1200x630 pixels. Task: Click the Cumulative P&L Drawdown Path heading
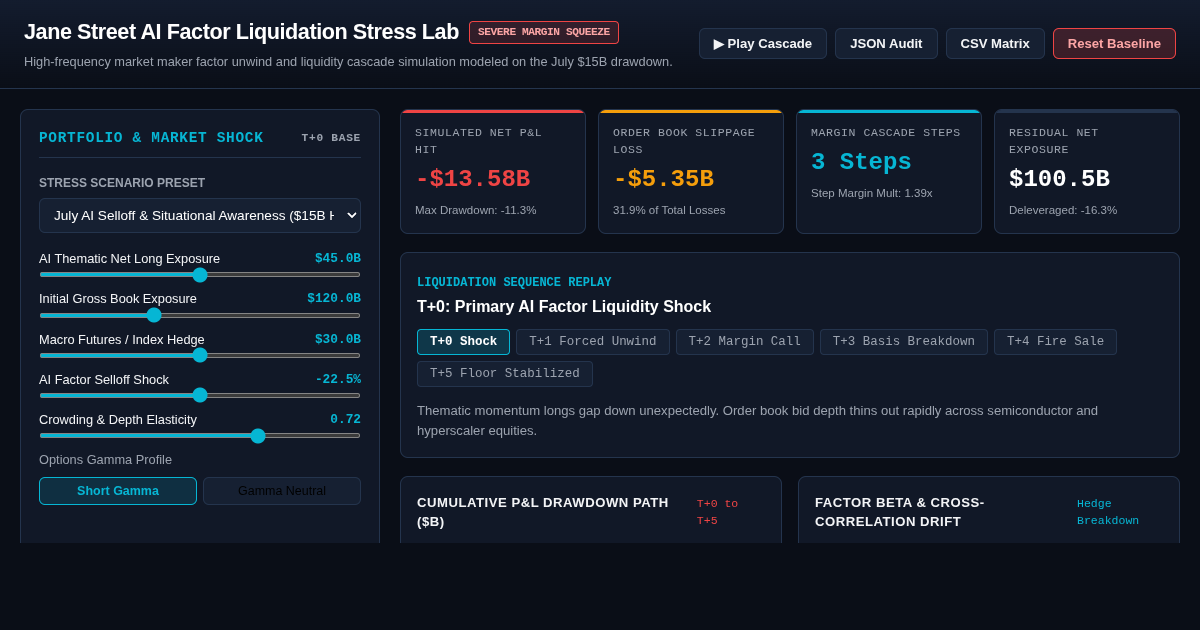point(543,512)
